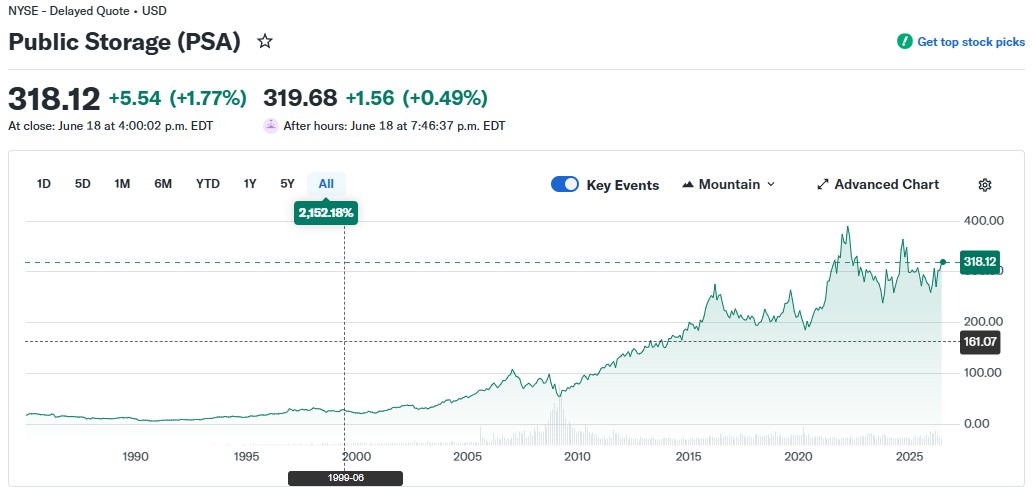This screenshot has width=1032, height=487.
Task: Click the 1995 label on time axis
Action: point(245,457)
